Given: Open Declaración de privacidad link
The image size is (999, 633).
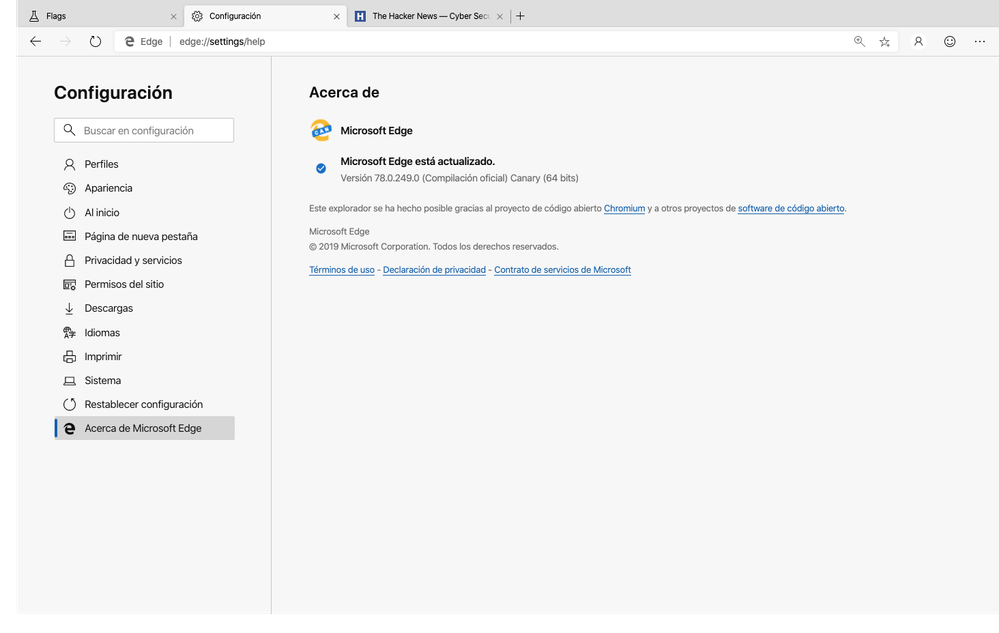Looking at the screenshot, I should [434, 270].
